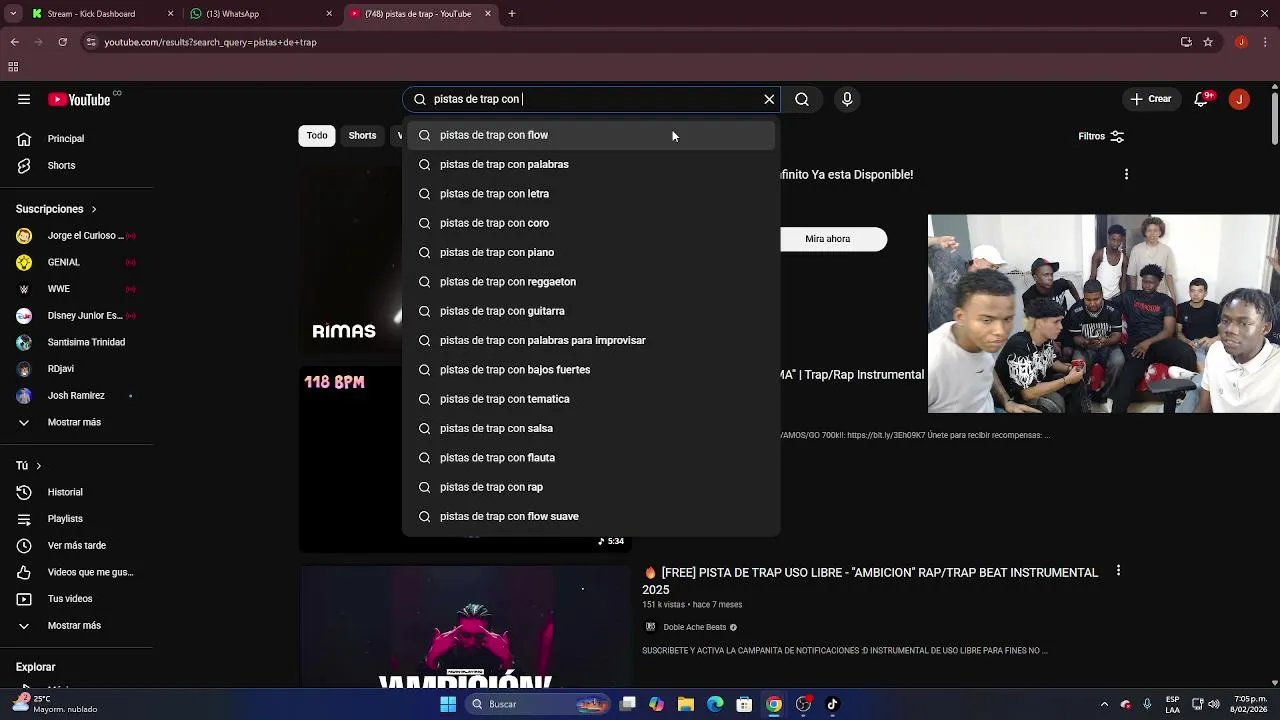The height and width of the screenshot is (720, 1280).
Task: Open more options for top ad result
Action: [x=1126, y=174]
